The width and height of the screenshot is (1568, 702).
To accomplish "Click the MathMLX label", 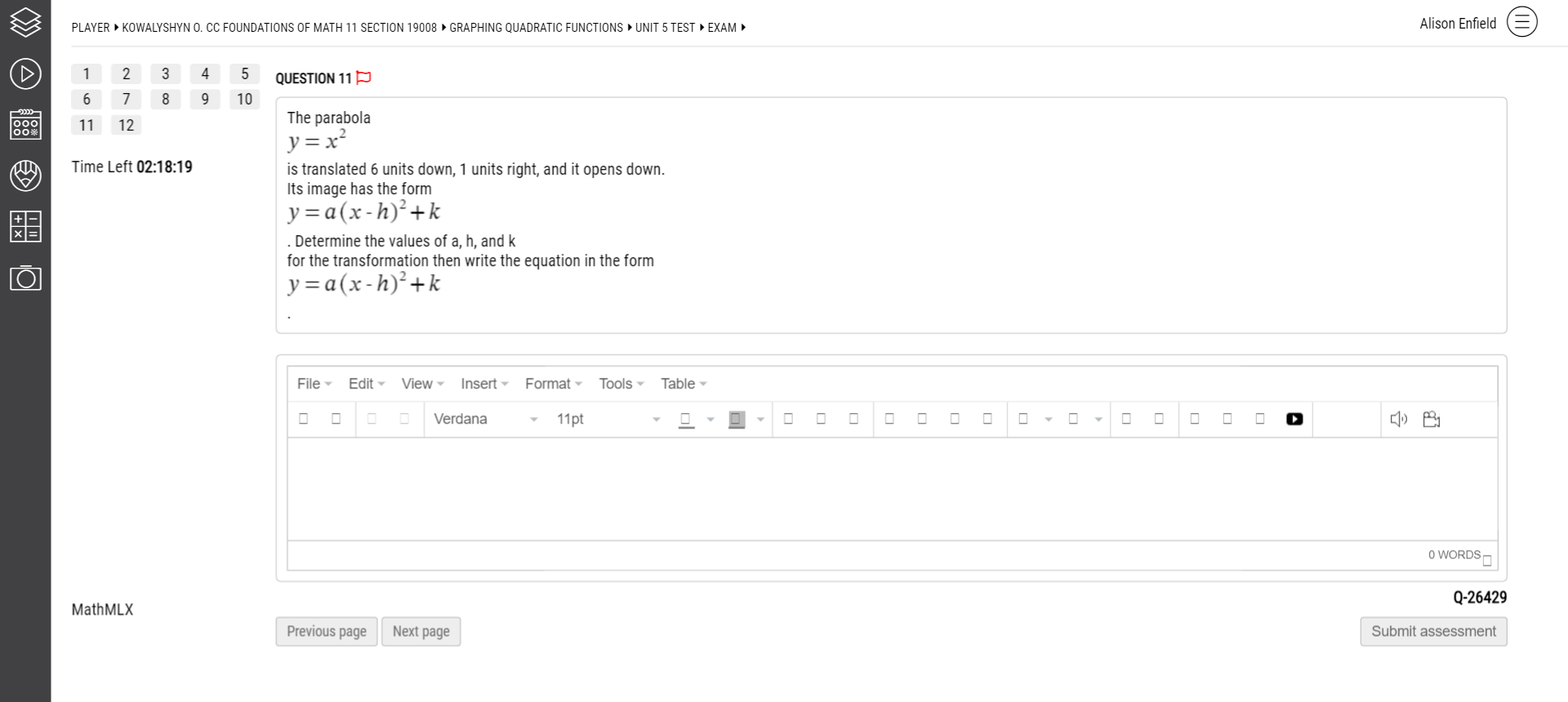I will pos(102,610).
